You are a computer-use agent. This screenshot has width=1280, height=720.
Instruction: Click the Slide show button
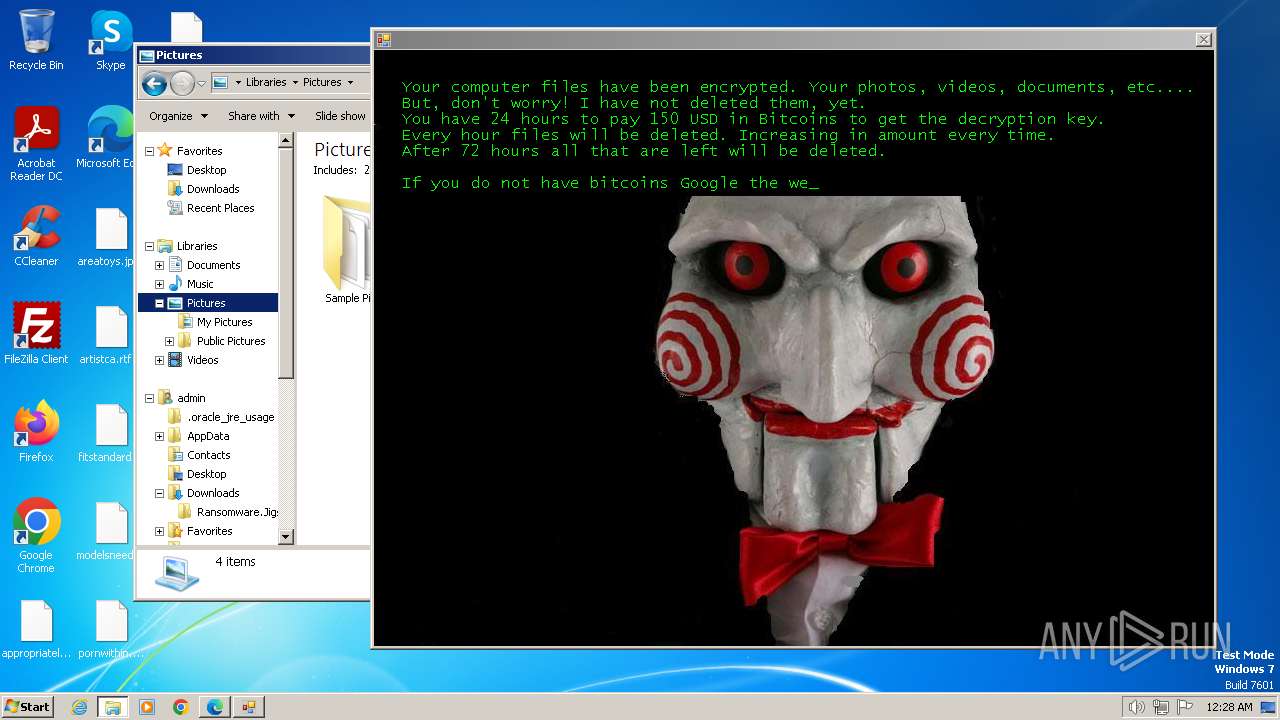click(340, 116)
